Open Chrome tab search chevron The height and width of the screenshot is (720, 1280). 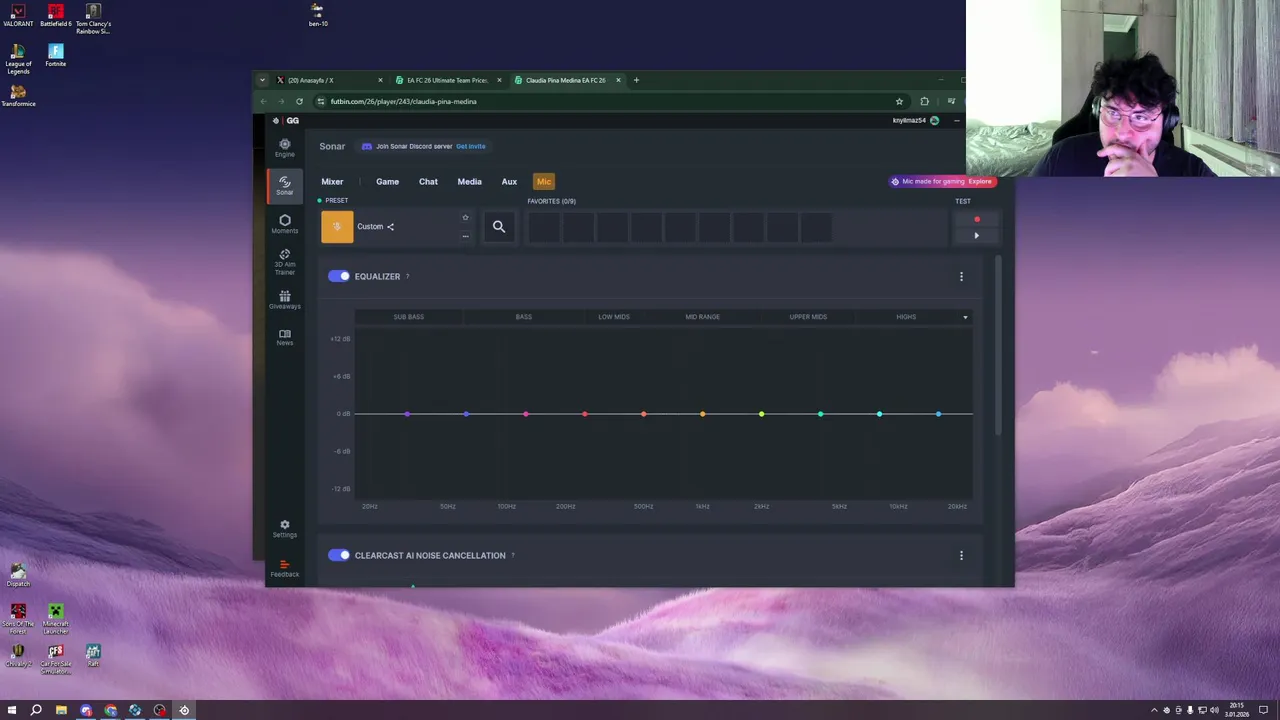coord(262,80)
